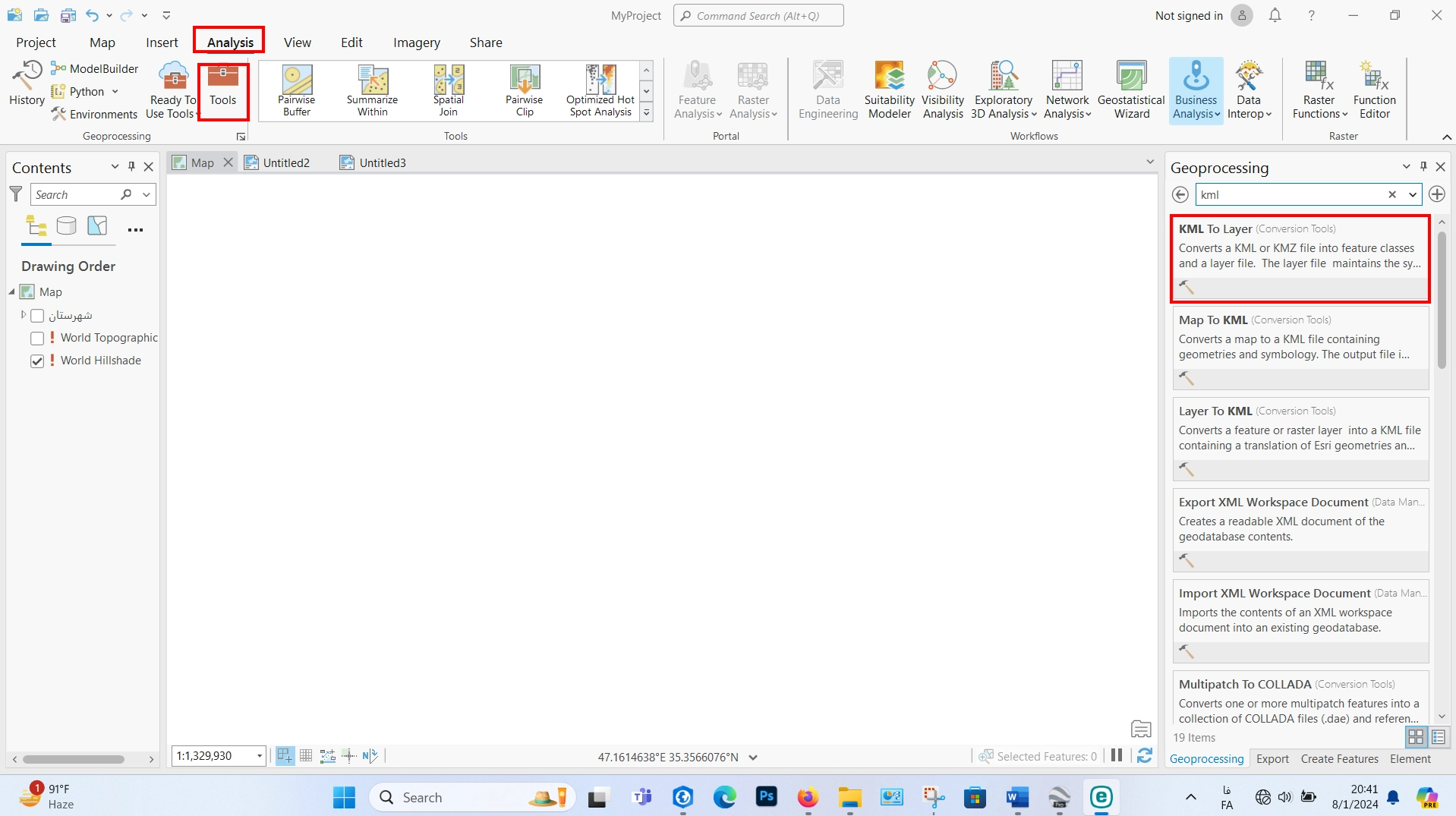Open map scale dropdown
The image size is (1456, 816).
[x=259, y=756]
